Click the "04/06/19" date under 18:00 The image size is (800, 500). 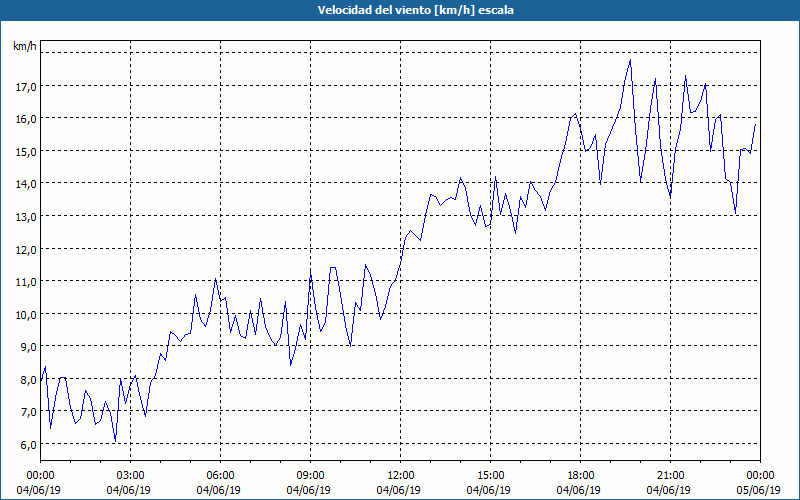[x=579, y=490]
